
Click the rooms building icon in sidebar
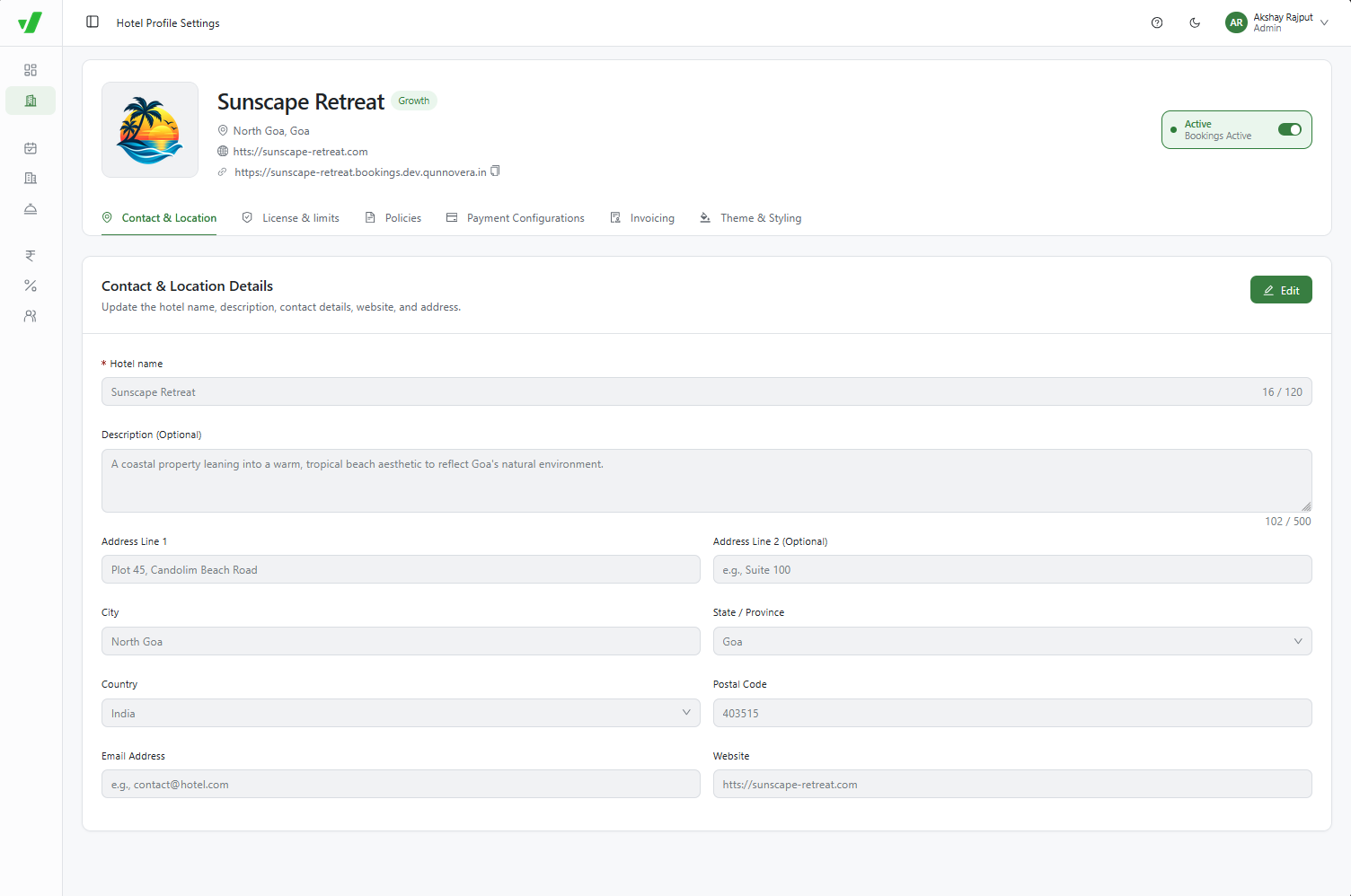coord(31,179)
